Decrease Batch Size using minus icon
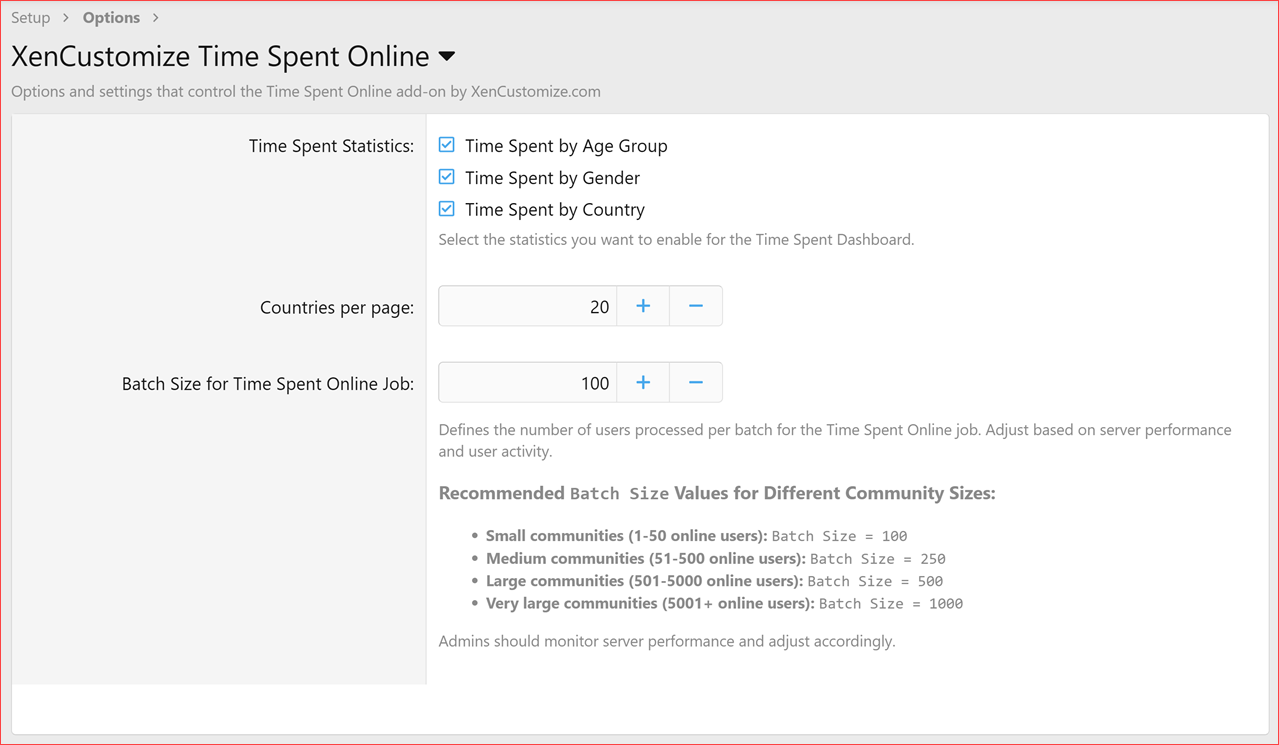 [x=695, y=382]
